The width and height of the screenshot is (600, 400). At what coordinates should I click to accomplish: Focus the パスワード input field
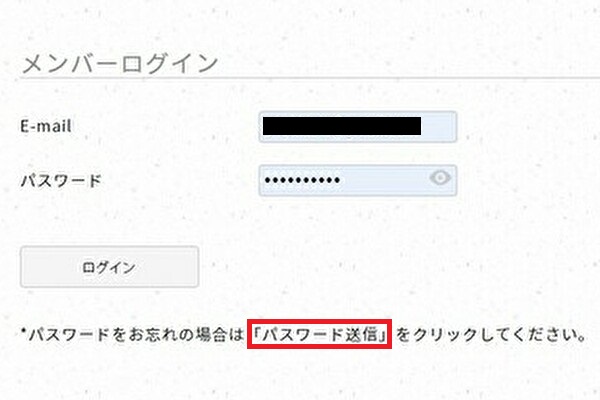coord(358,180)
